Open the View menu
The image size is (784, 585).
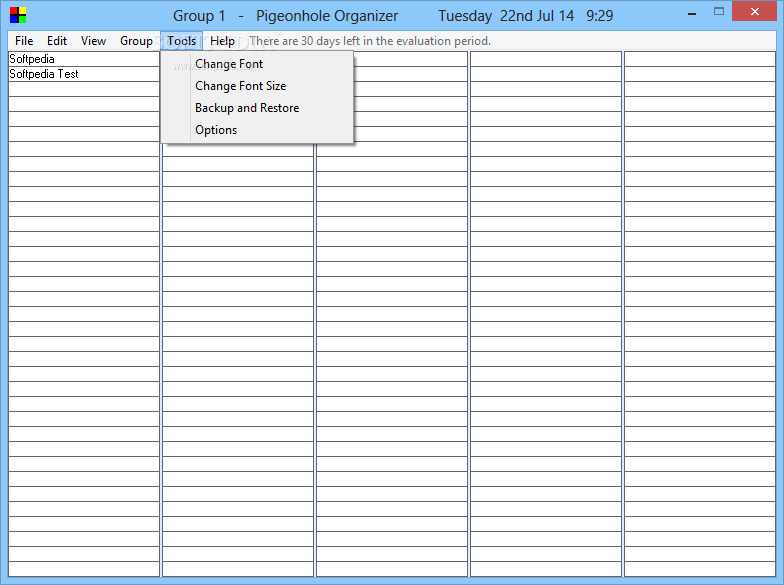94,41
